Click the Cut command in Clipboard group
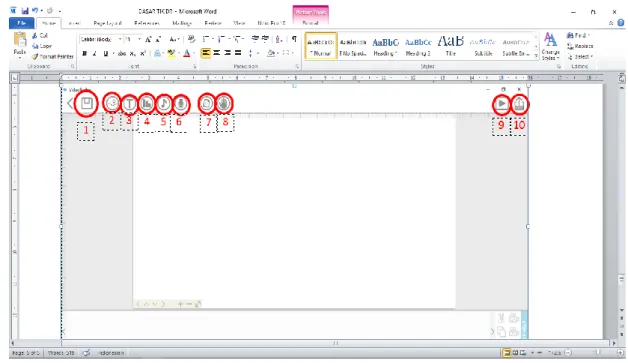This screenshot has height=363, width=628. [x=40, y=36]
